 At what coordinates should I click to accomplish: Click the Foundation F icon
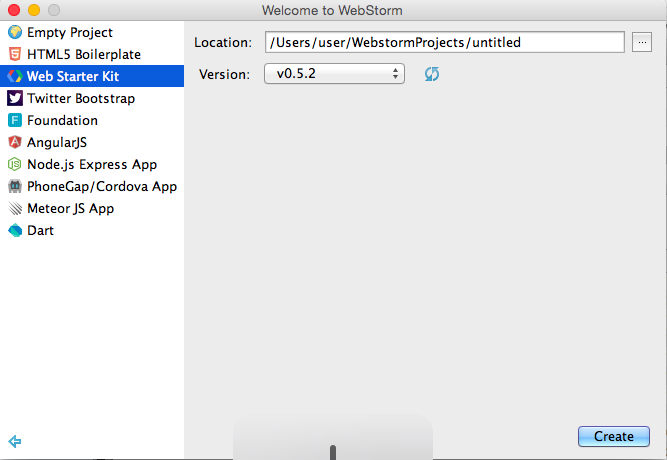[x=15, y=120]
